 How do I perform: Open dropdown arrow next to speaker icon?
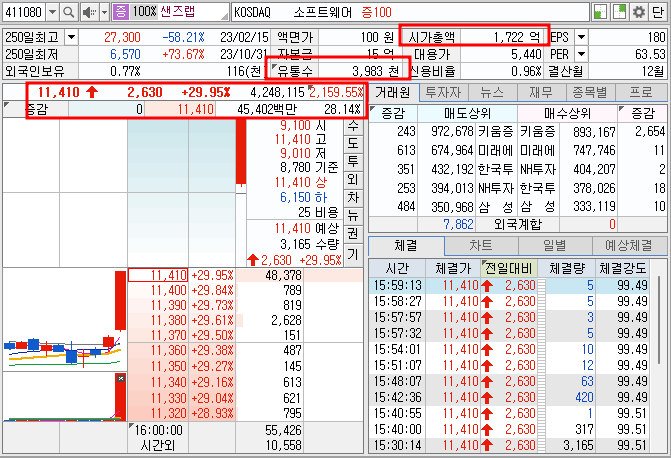104,12
